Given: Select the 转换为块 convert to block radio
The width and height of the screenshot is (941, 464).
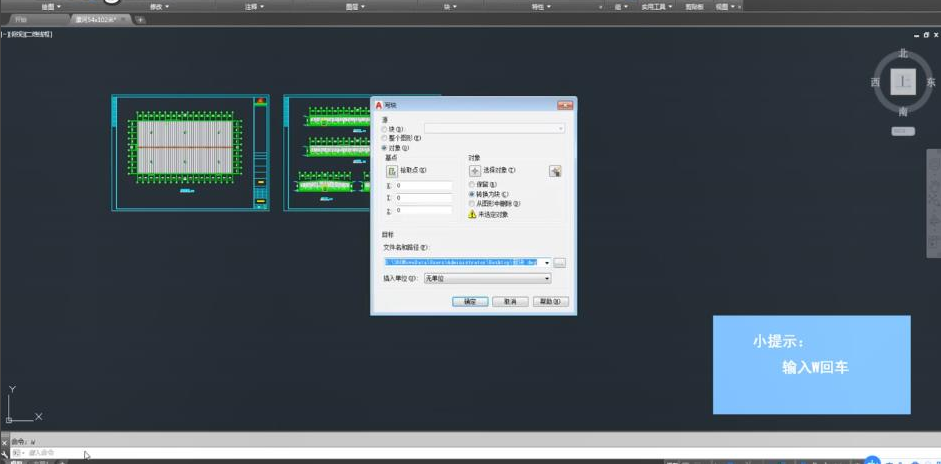Looking at the screenshot, I should (472, 194).
